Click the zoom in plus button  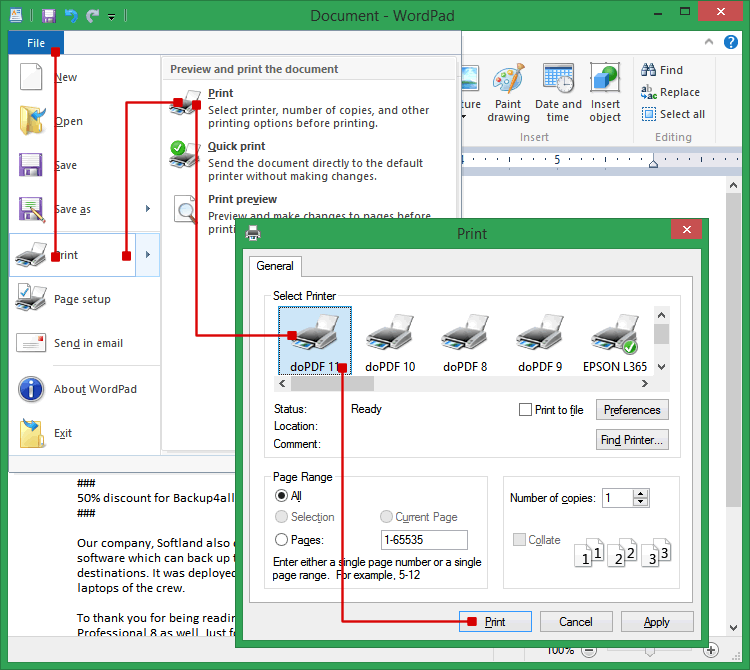tap(711, 650)
